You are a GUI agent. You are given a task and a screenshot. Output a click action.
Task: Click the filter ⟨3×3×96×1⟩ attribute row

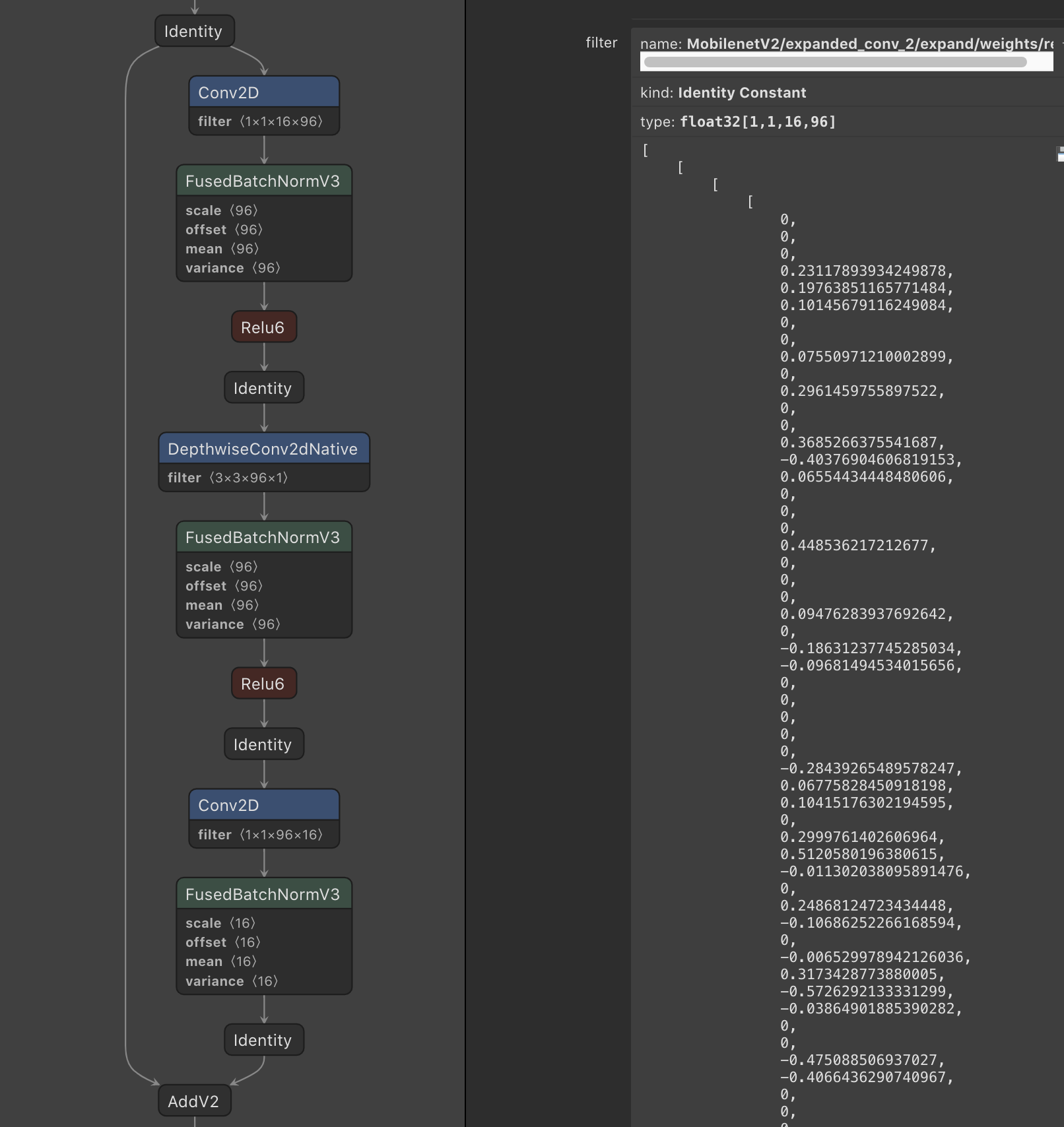264,478
